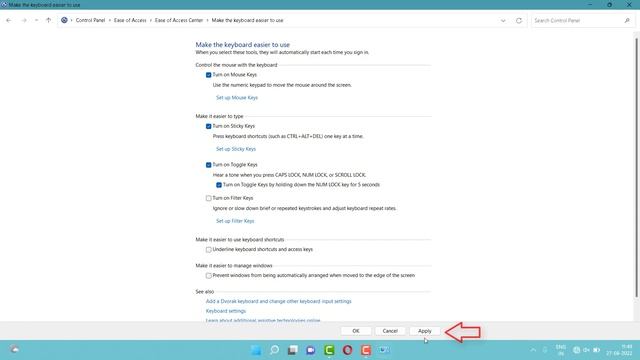The height and width of the screenshot is (360, 640).
Task: Select Ease of Access breadcrumb
Action: click(130, 20)
